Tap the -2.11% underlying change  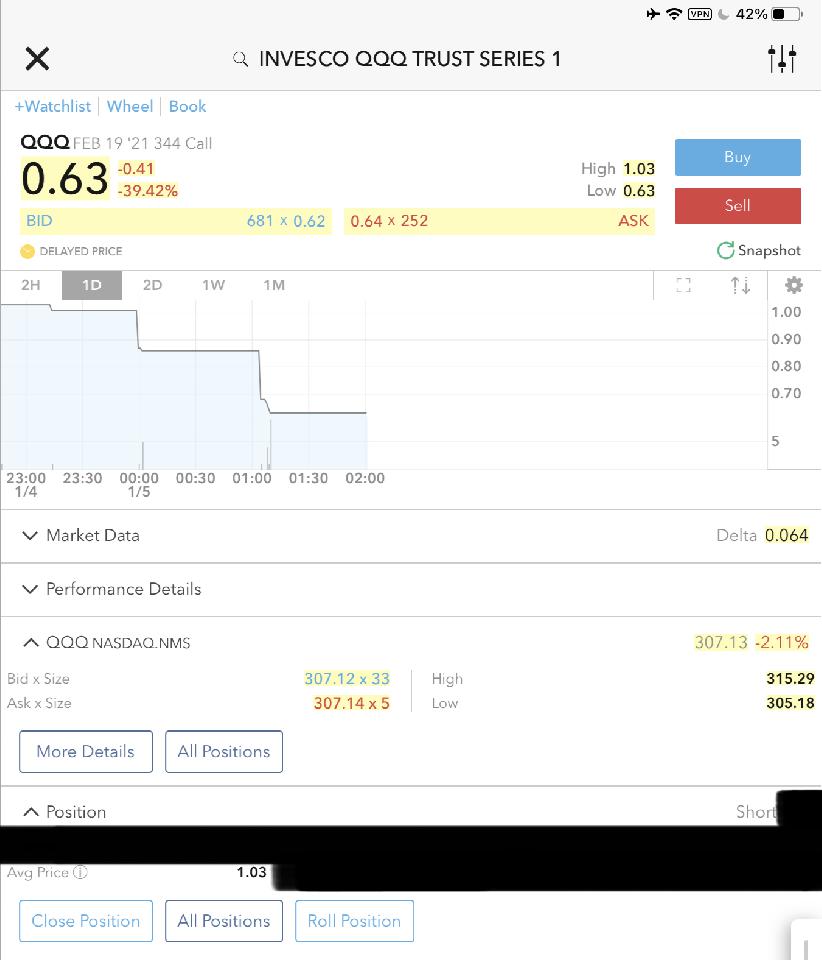pyautogui.click(x=782, y=642)
